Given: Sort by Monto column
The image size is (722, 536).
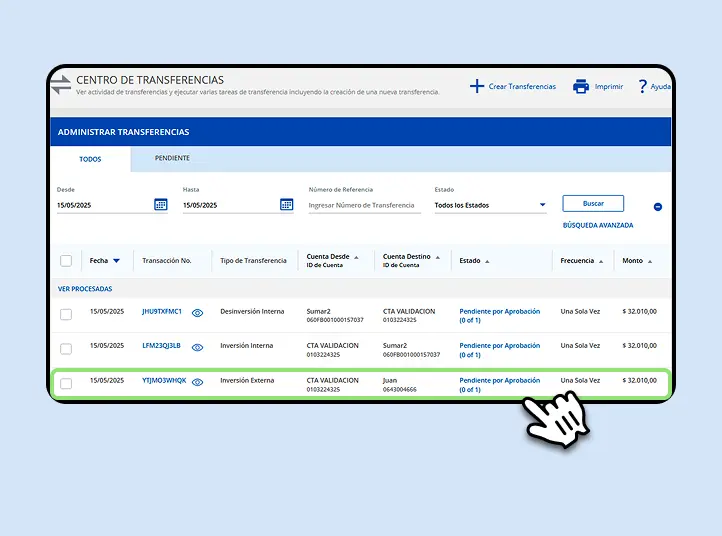Looking at the screenshot, I should click(x=650, y=262).
